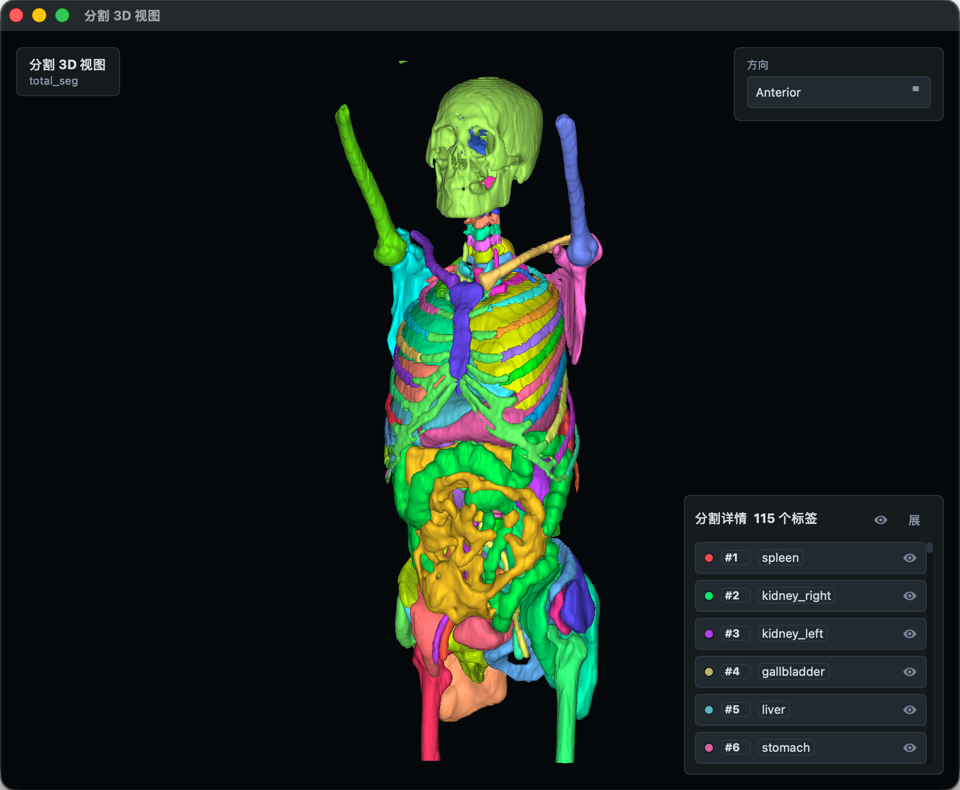Hide the liver segmentation
Screen dimensions: 960x790
tap(910, 710)
